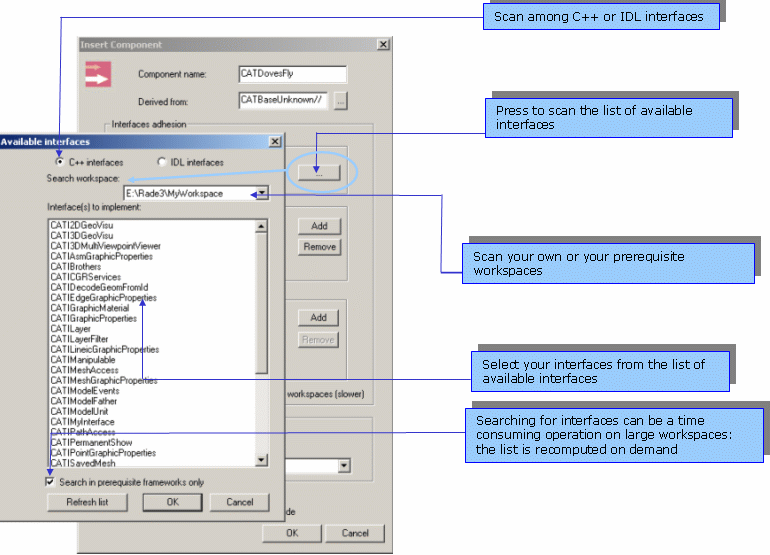This screenshot has height=555, width=770.
Task: Click the browse button beside Derived from
Action: tap(341, 101)
